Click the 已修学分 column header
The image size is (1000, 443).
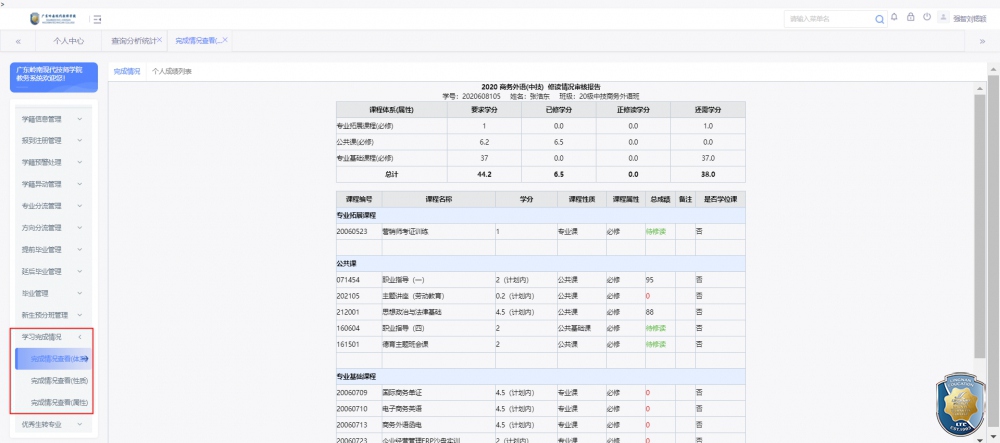(x=559, y=110)
